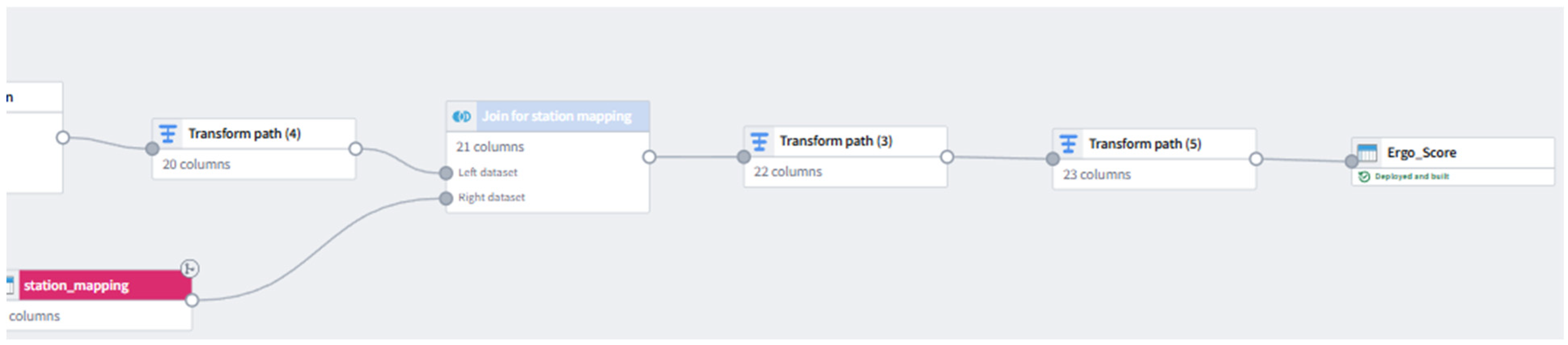
Task: Click the Right dataset input port
Action: click(x=446, y=198)
